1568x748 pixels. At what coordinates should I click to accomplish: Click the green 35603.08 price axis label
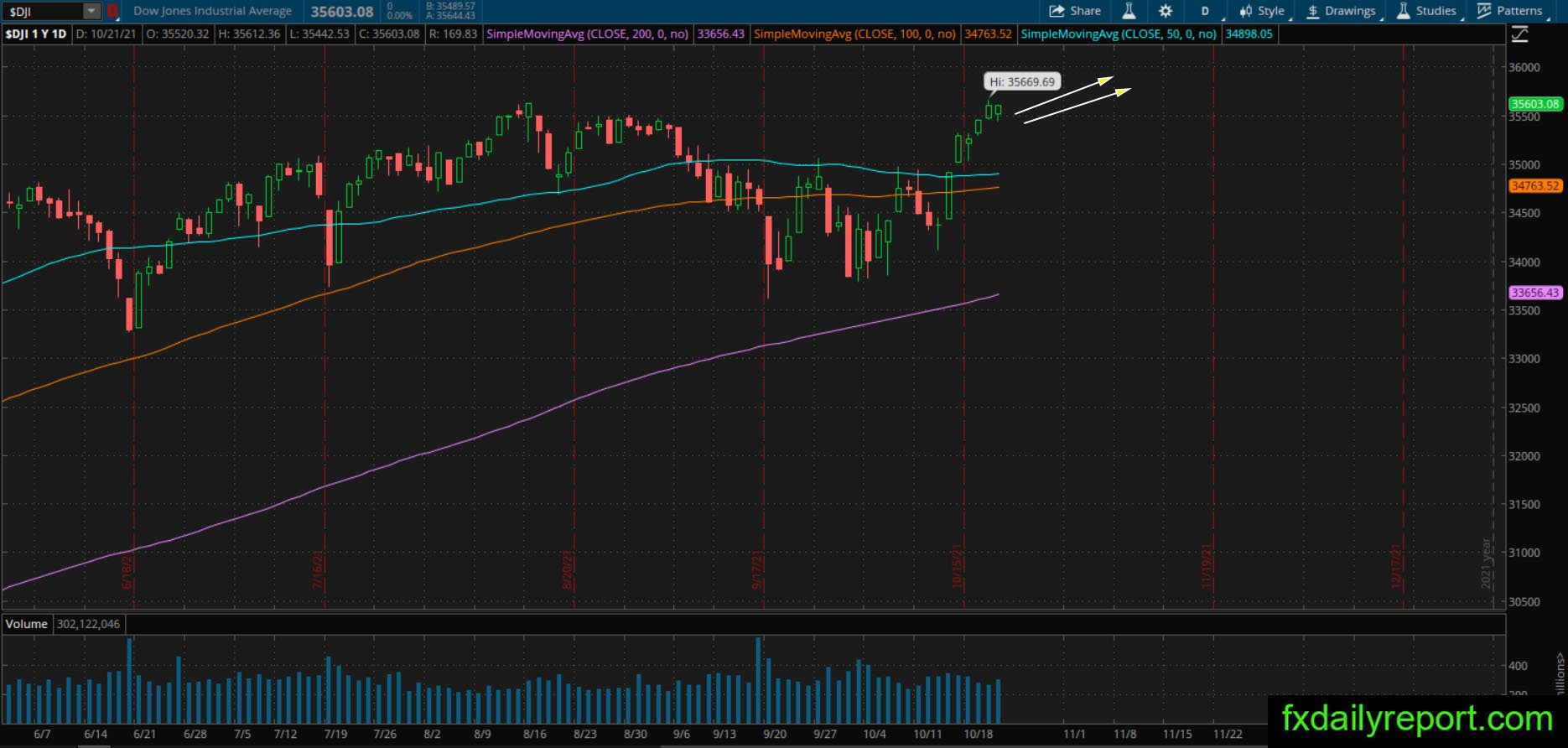(x=1534, y=104)
